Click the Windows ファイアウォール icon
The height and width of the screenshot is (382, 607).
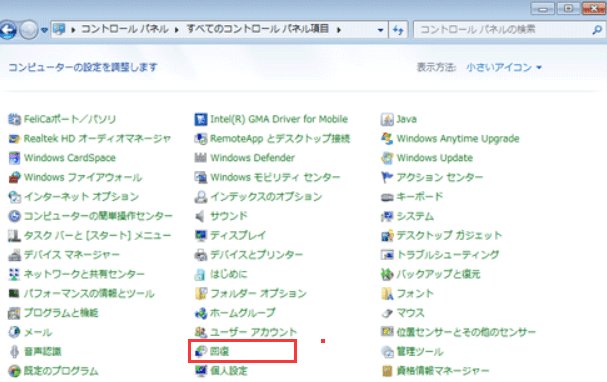[x=14, y=177]
